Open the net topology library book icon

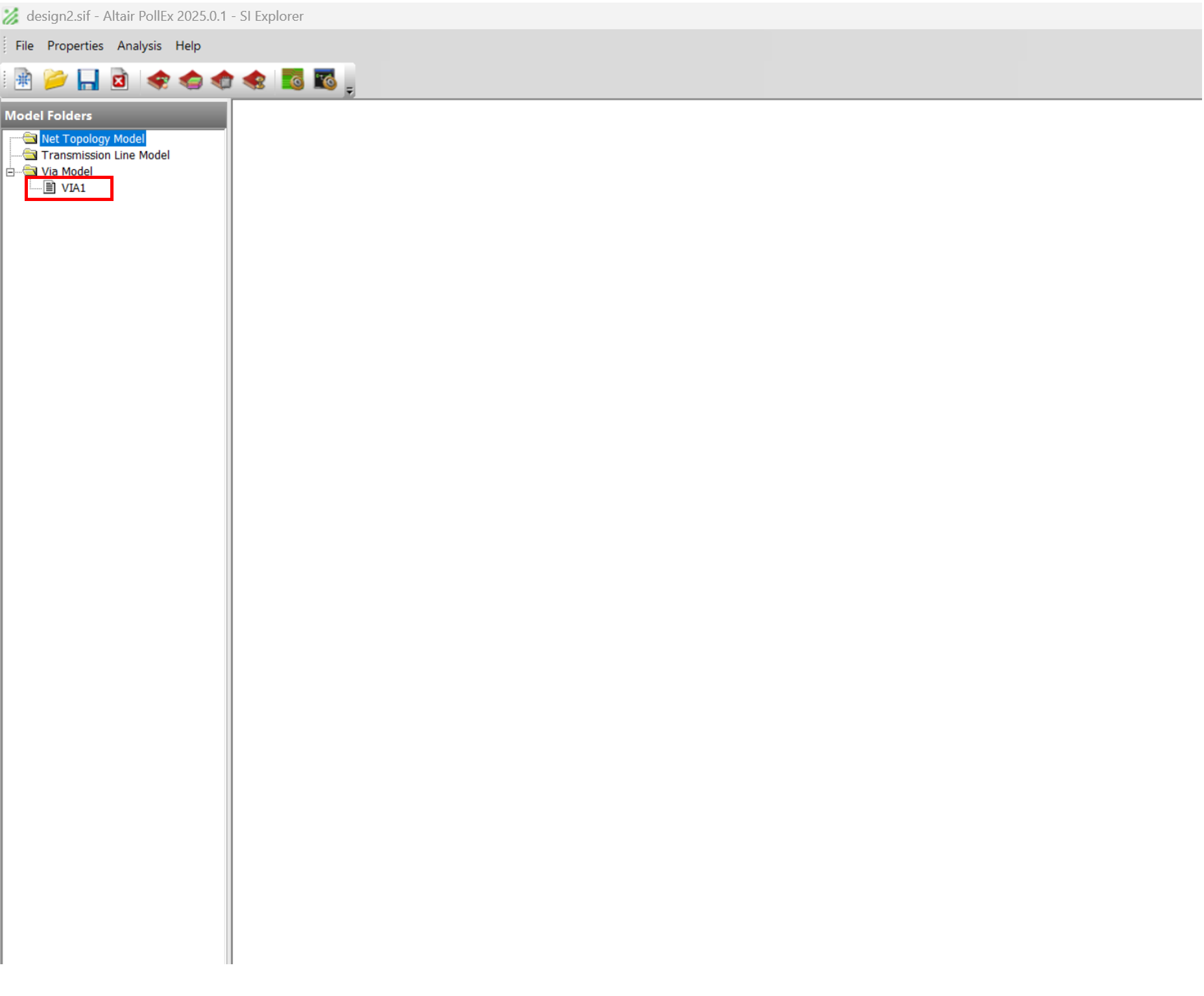tap(158, 80)
